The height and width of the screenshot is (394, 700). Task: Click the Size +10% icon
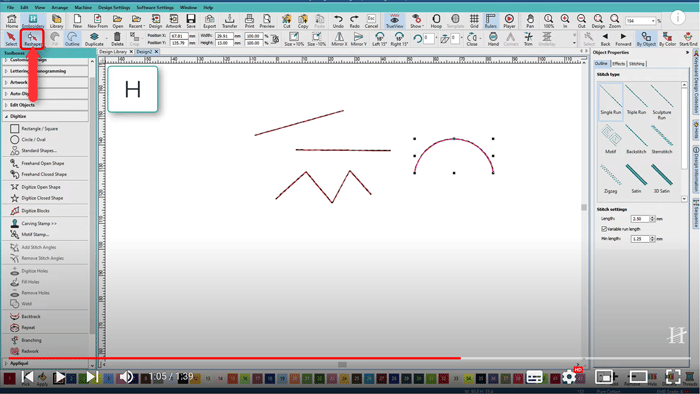pyautogui.click(x=294, y=39)
